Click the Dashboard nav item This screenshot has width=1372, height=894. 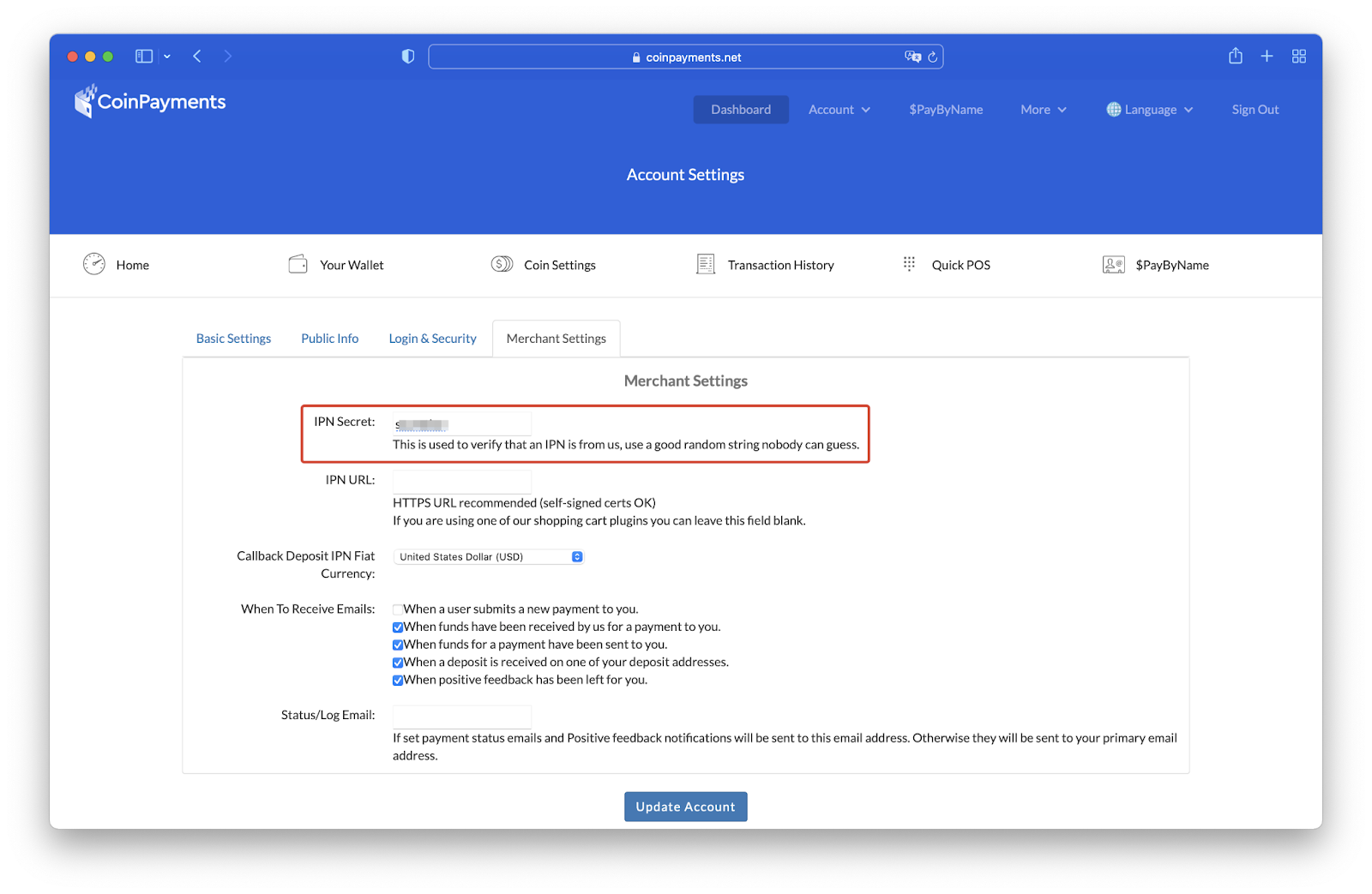pyautogui.click(x=741, y=110)
